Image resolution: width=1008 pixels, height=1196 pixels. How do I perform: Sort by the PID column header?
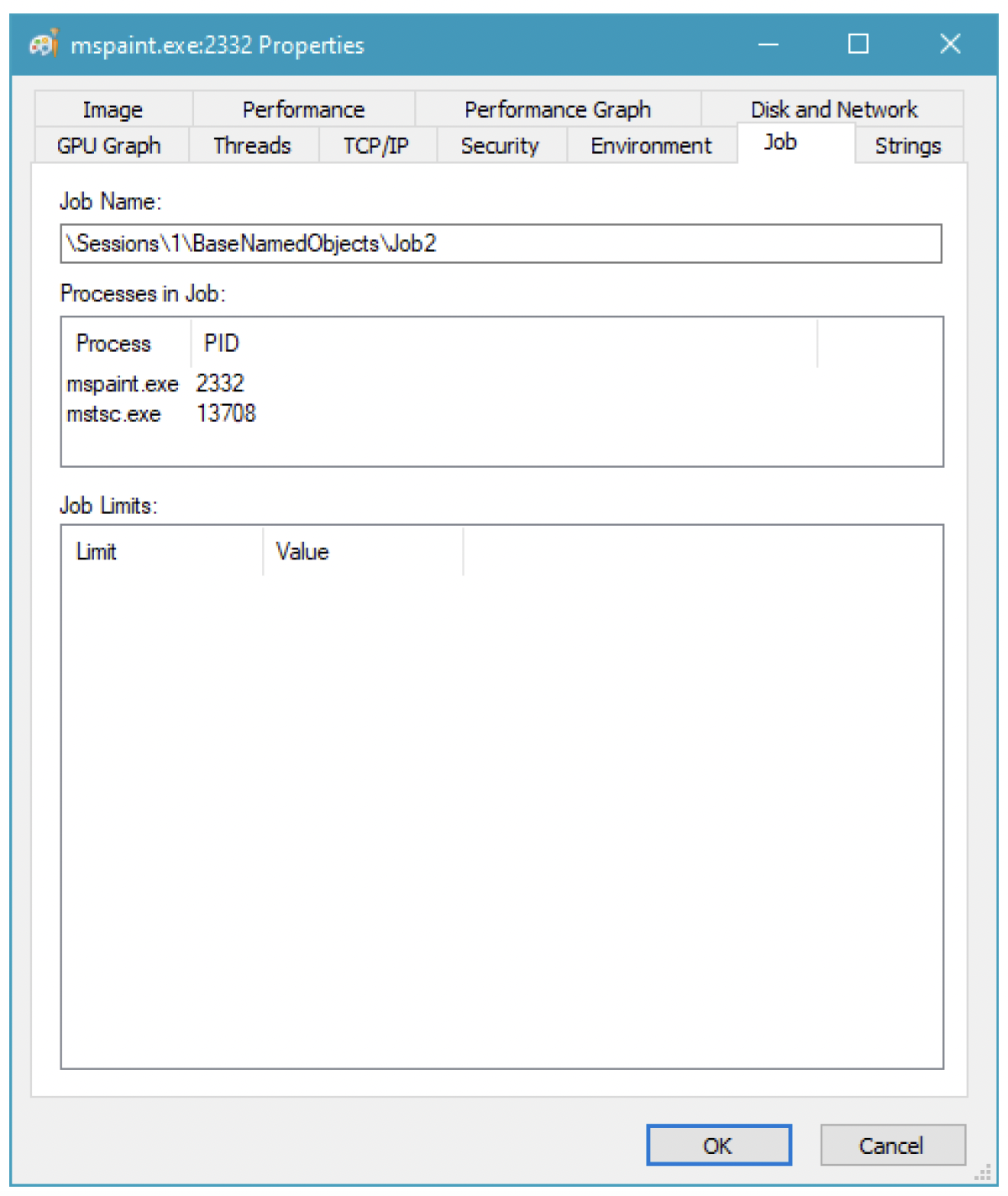click(222, 344)
